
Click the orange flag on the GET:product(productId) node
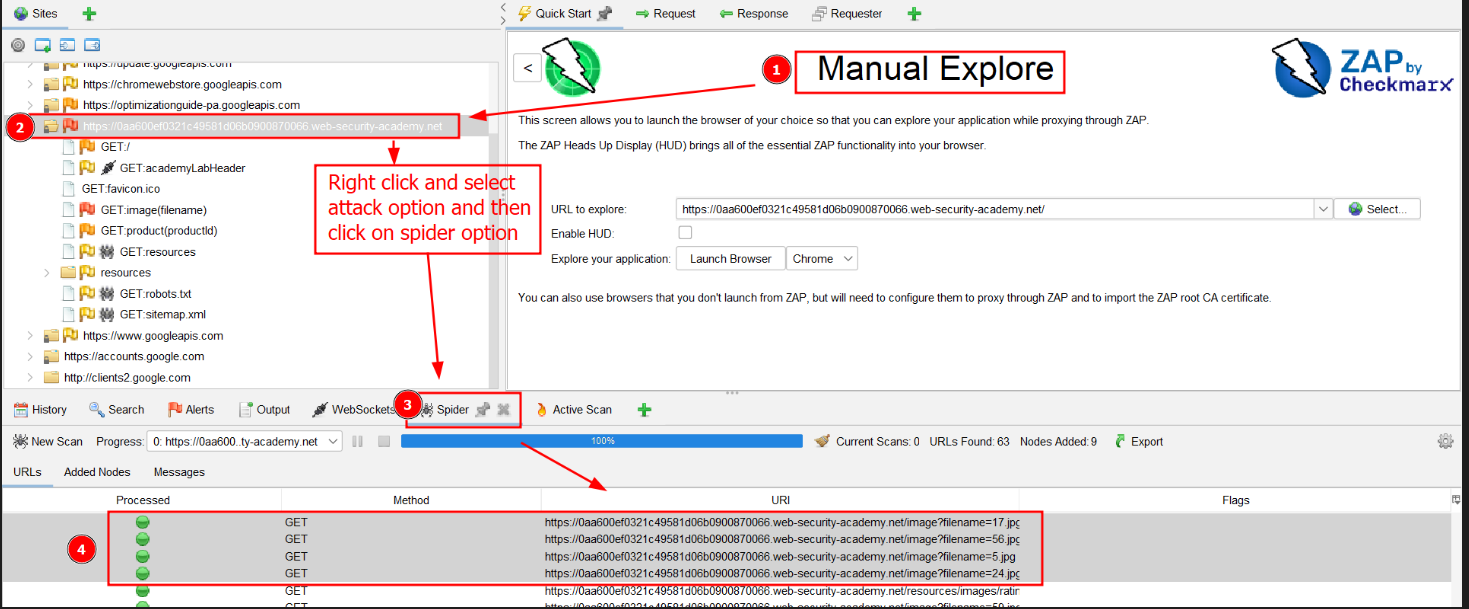[x=88, y=231]
